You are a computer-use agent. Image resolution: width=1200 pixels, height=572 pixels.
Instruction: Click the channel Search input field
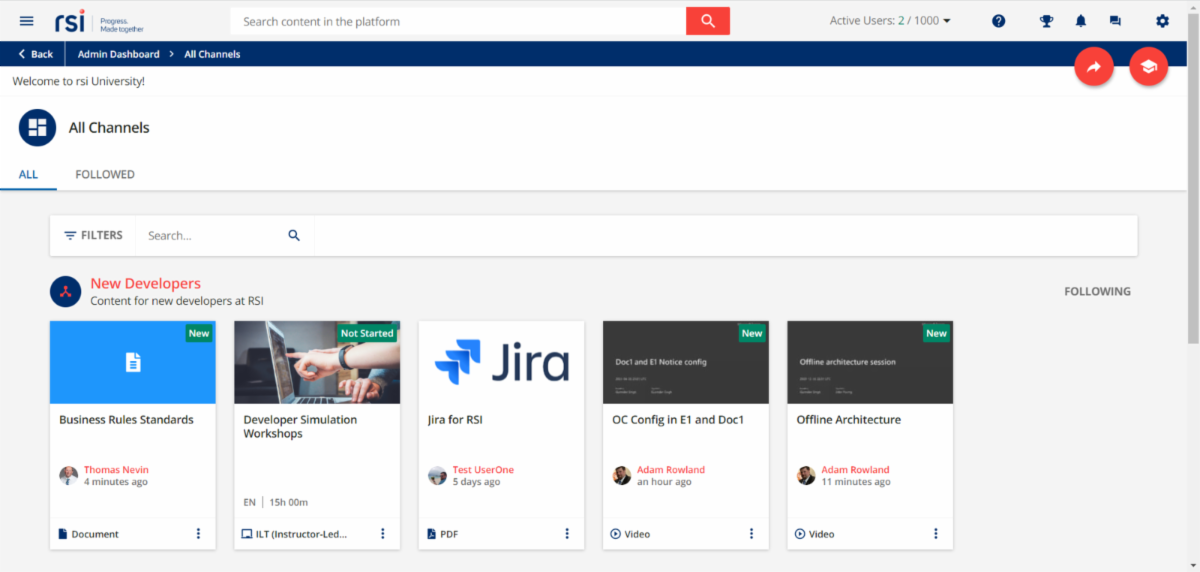(x=213, y=236)
